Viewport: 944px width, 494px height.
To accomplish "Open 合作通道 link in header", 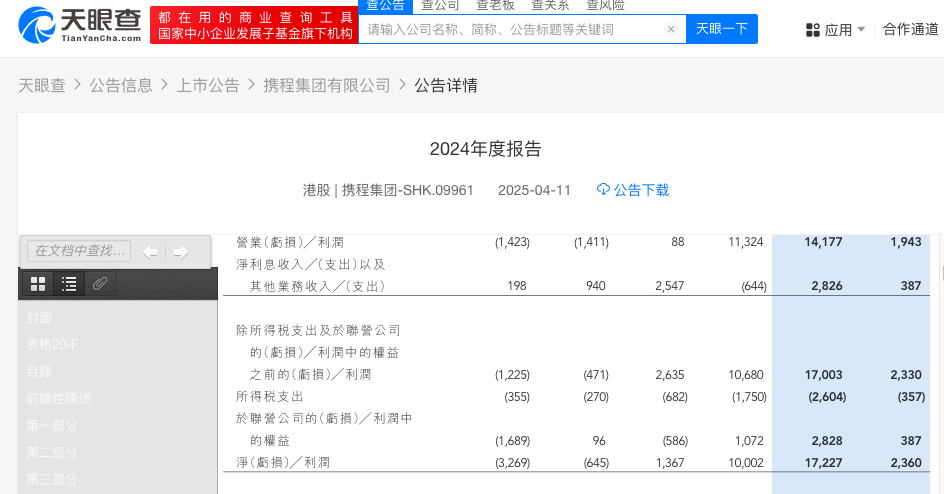I will [911, 29].
